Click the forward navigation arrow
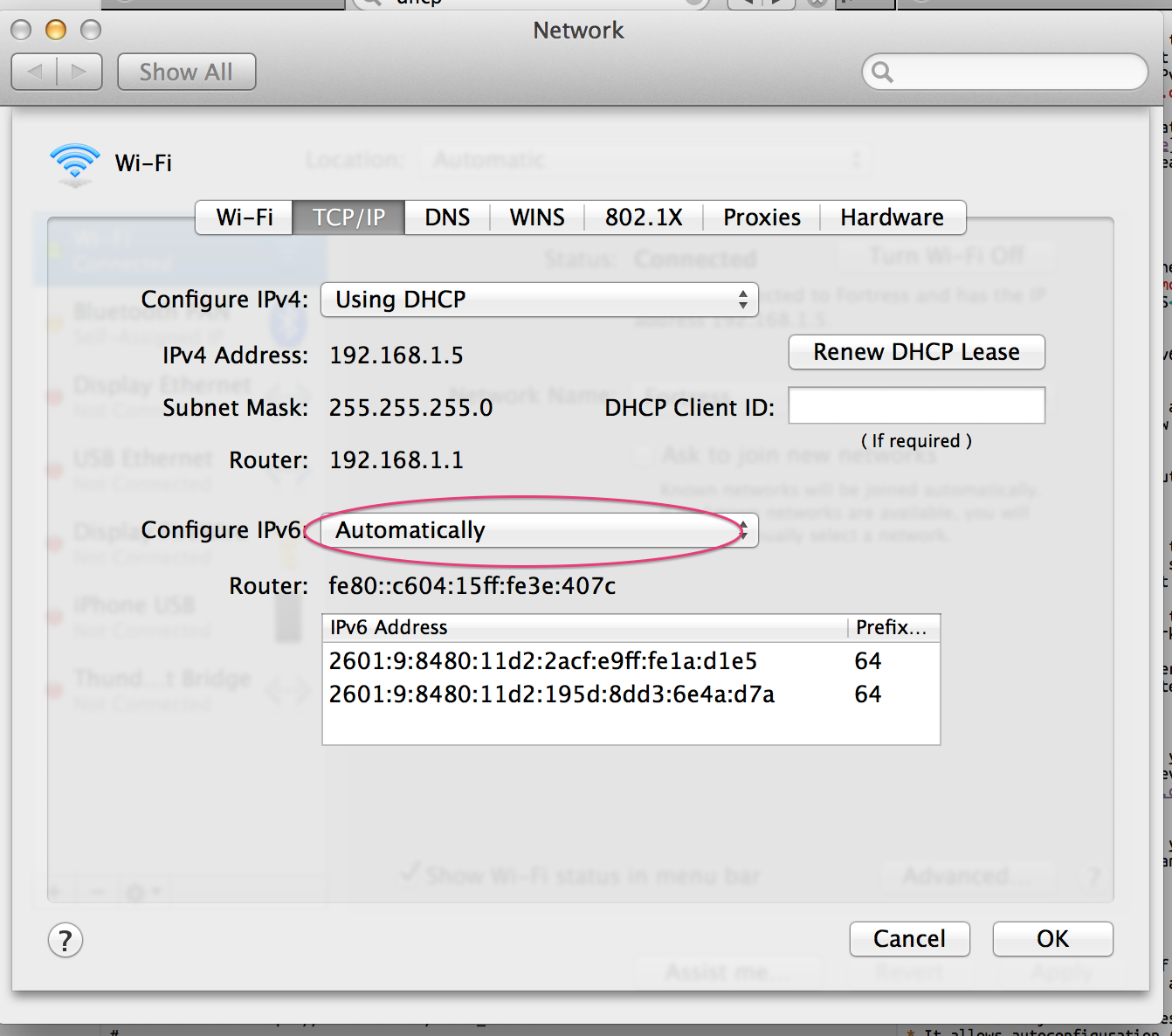The height and width of the screenshot is (1036, 1172). [x=79, y=72]
